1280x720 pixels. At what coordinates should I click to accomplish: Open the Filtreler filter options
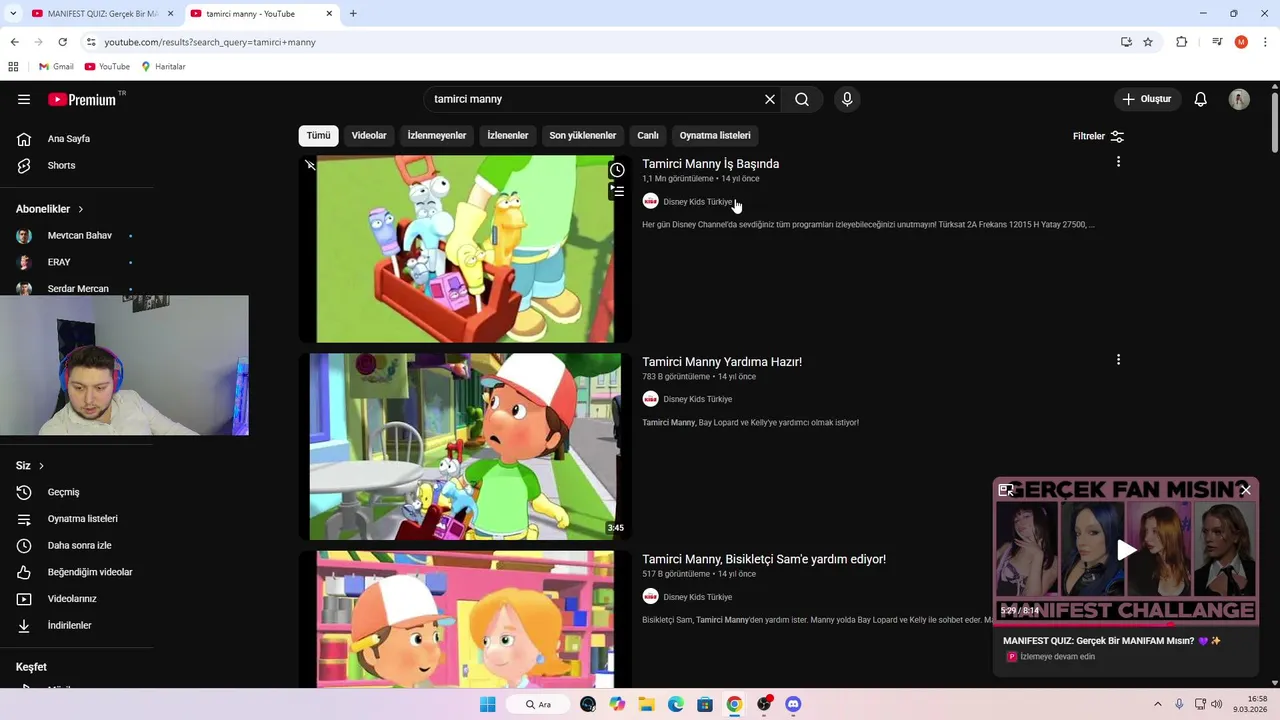1098,136
